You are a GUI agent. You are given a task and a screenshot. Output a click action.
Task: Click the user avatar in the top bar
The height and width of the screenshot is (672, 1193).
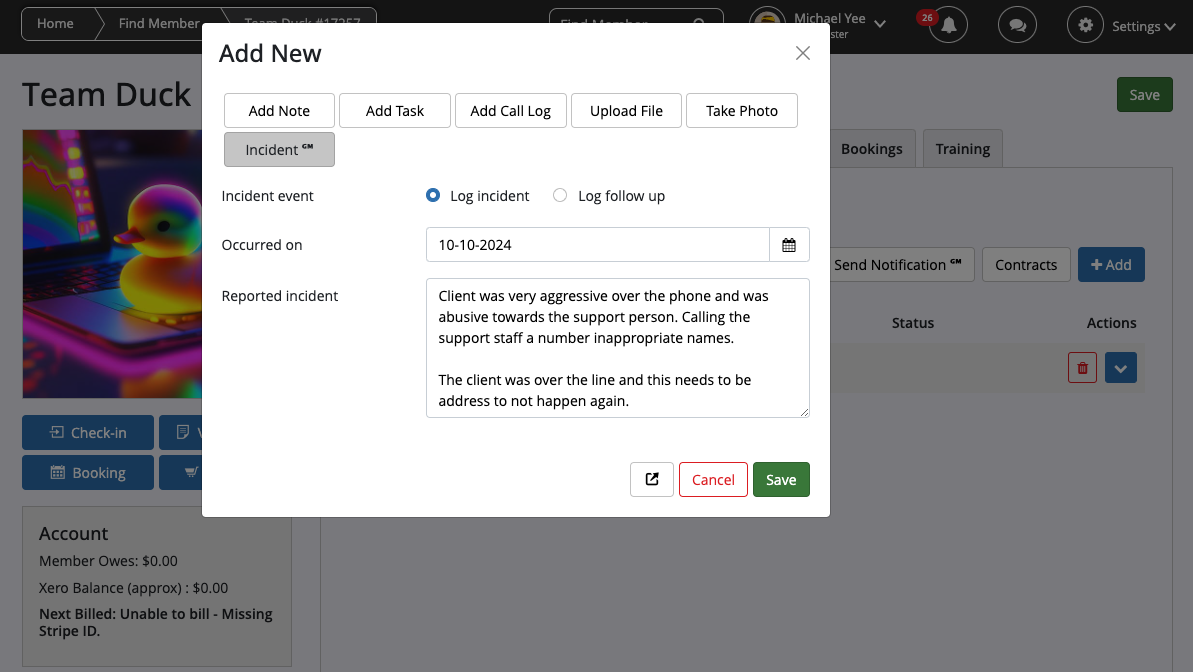(x=768, y=24)
